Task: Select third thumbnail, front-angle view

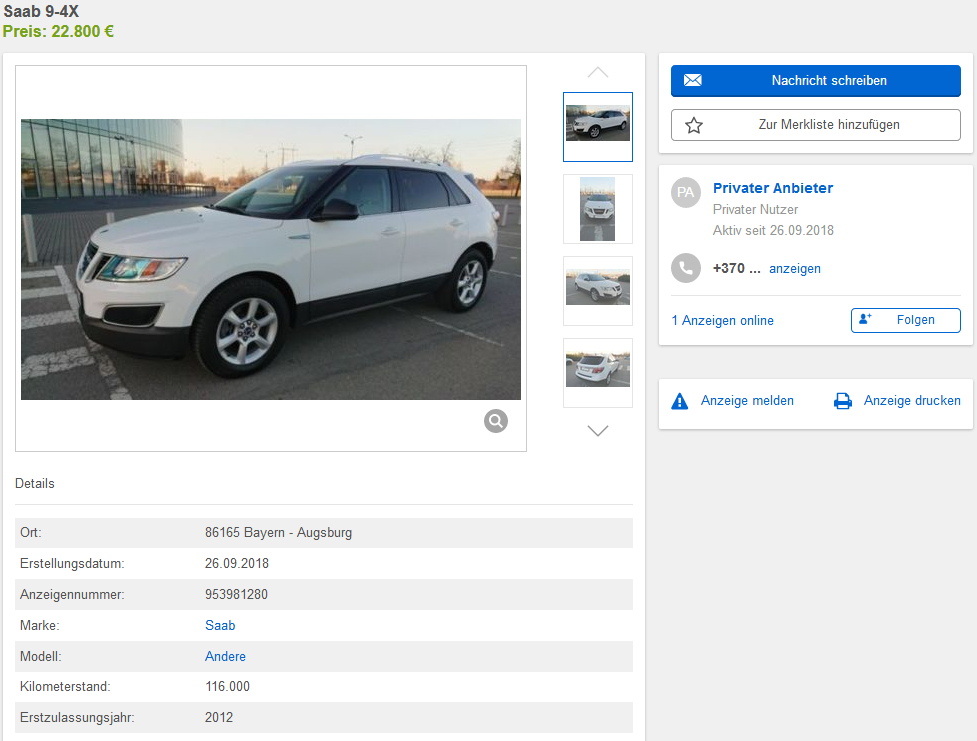Action: coord(598,291)
